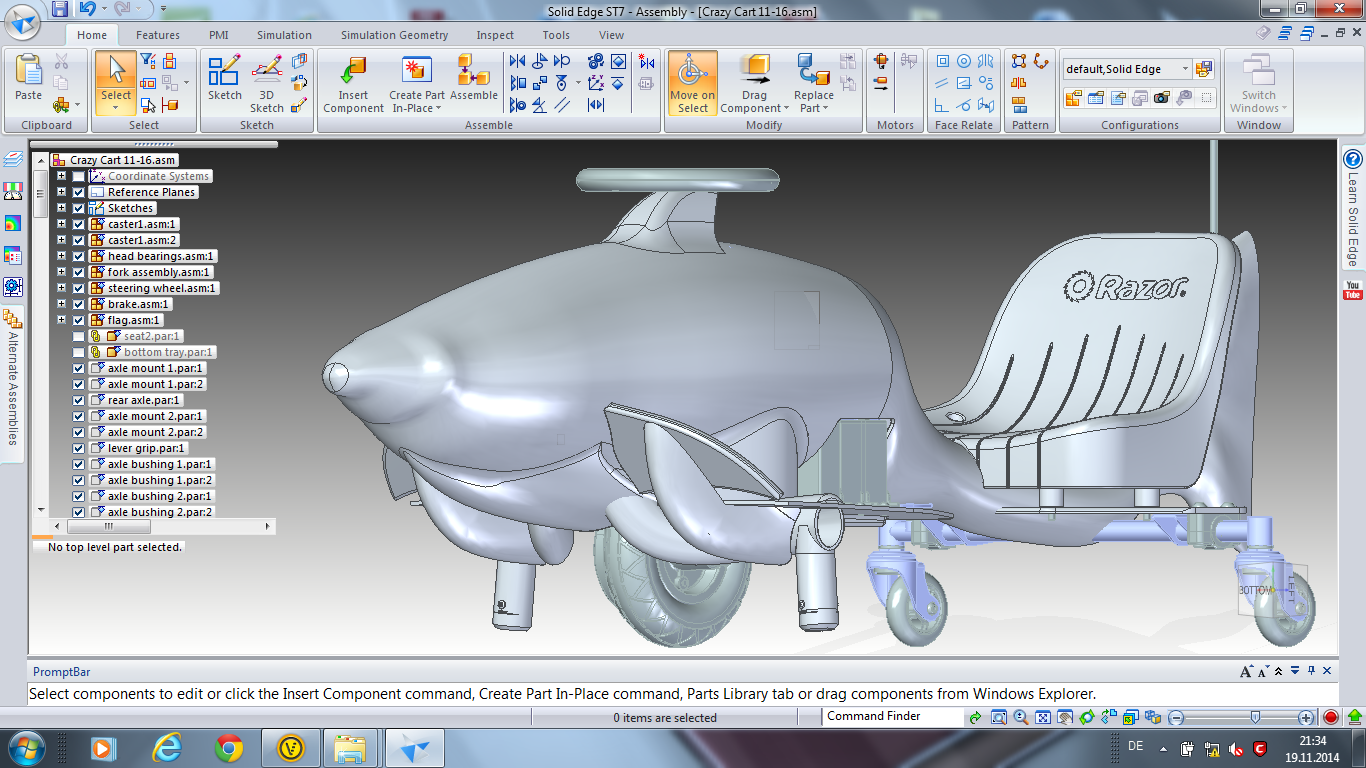Check the seat2.par:1 checkbox
Screen dimensions: 1366x768
(x=78, y=336)
